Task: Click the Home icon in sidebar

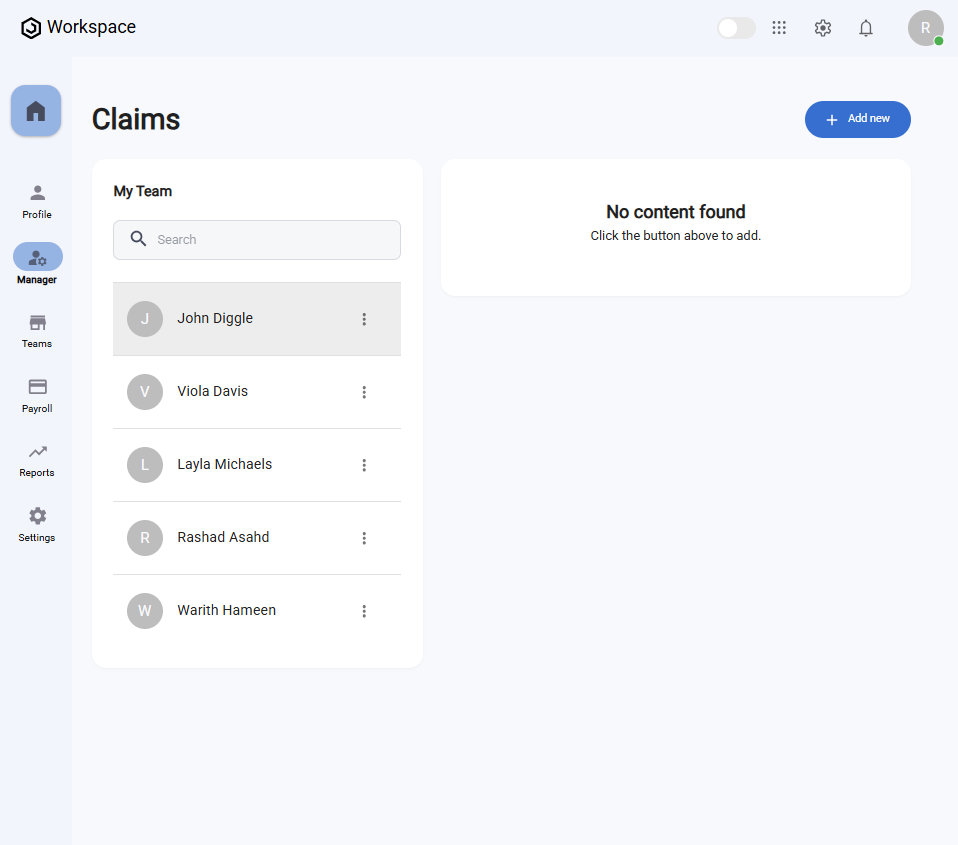Action: [x=36, y=110]
